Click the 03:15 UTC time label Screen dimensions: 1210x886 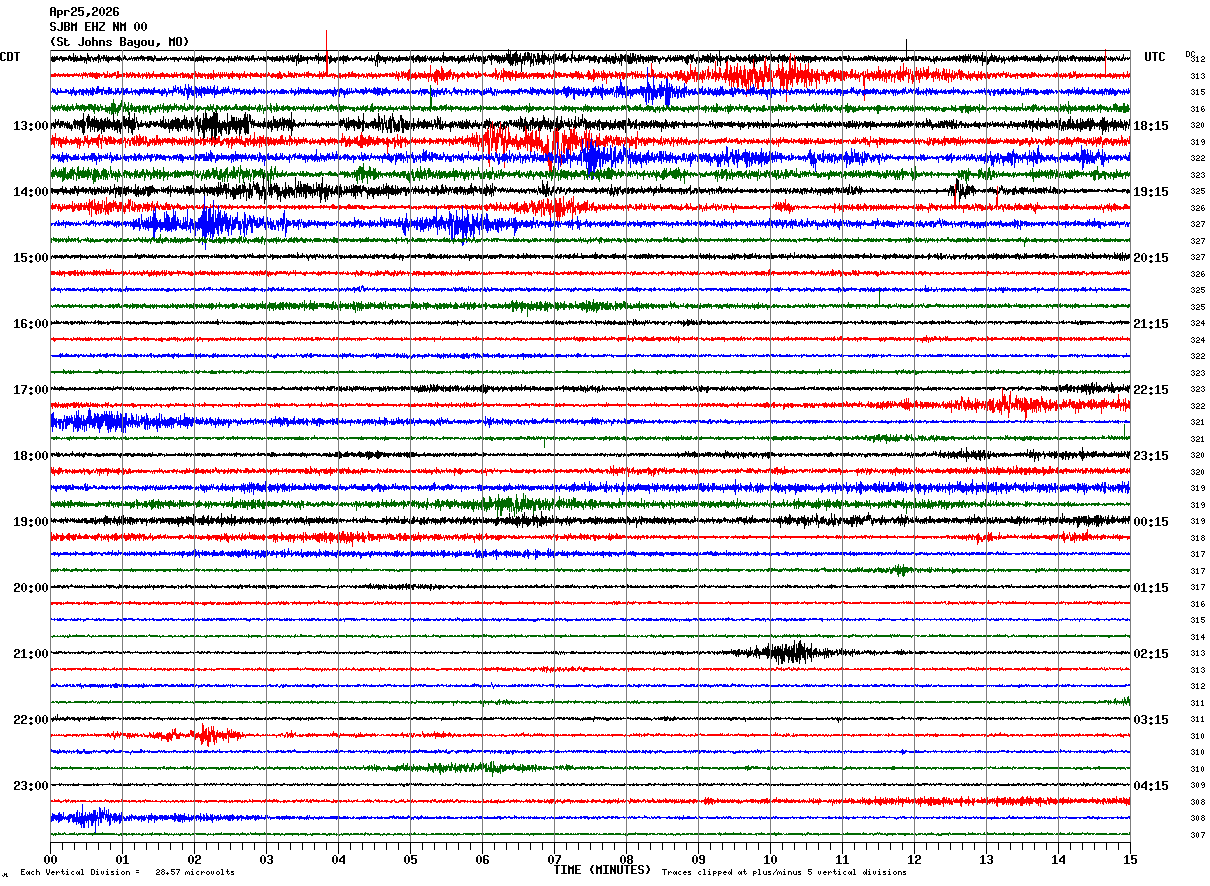pyautogui.click(x=1151, y=720)
